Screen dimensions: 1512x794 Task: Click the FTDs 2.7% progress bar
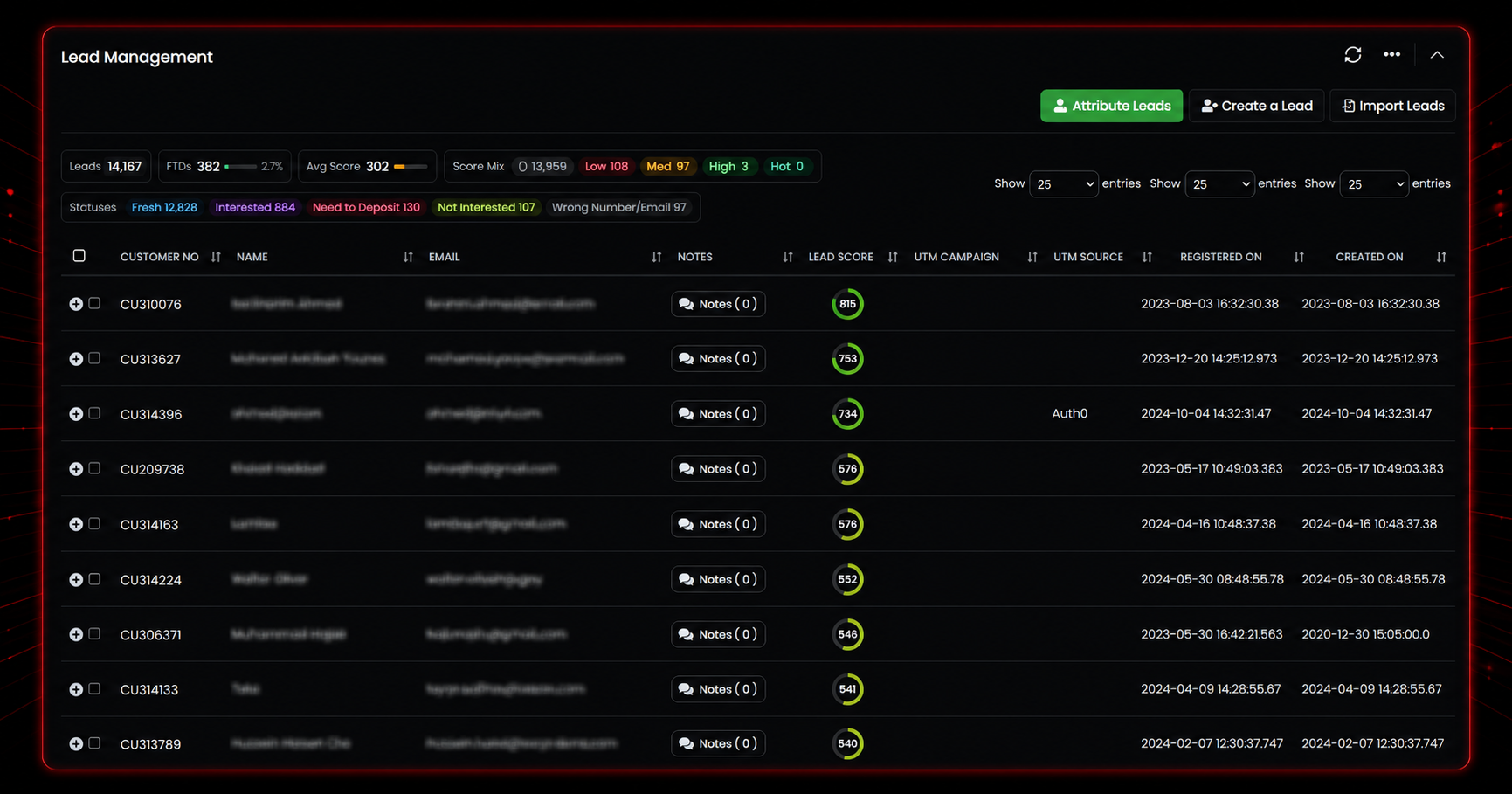pyautogui.click(x=241, y=166)
